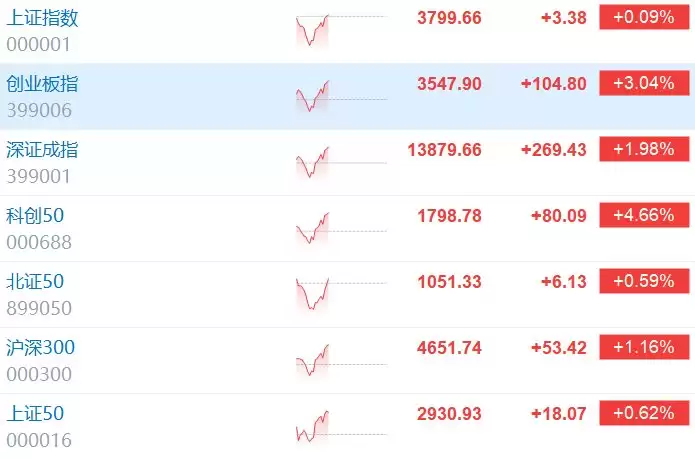Click the +0.09% change badge
The width and height of the screenshot is (695, 459).
[644, 17]
